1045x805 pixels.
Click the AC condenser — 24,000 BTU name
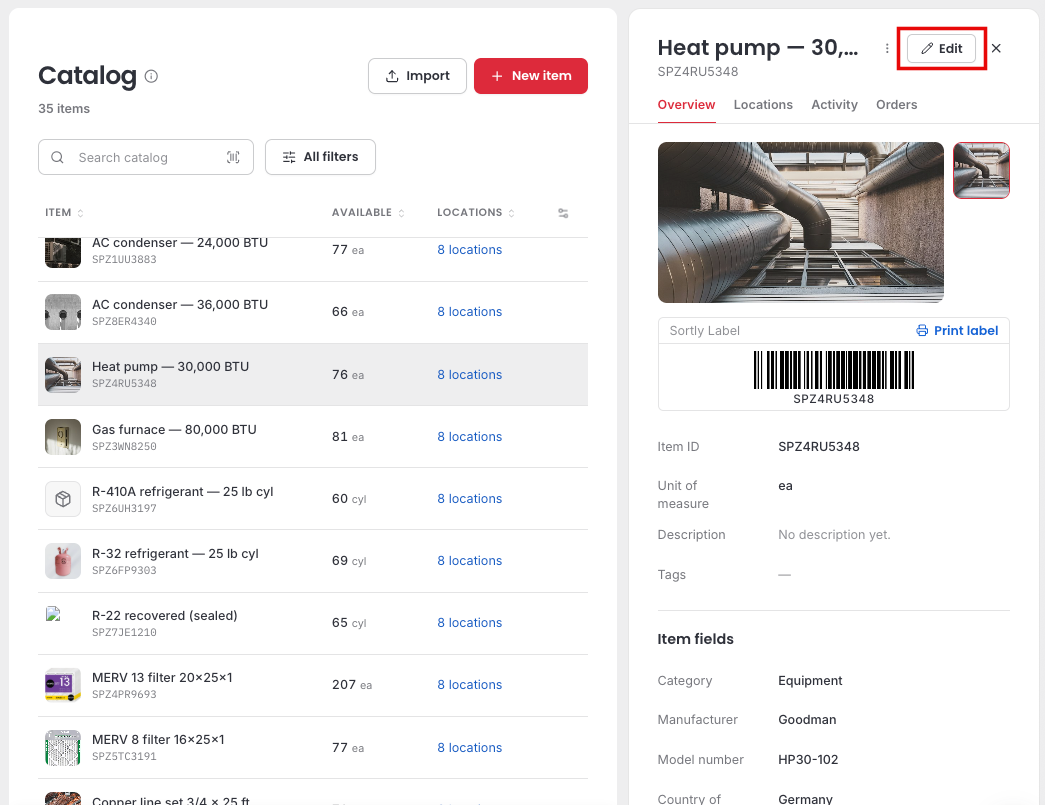(180, 243)
